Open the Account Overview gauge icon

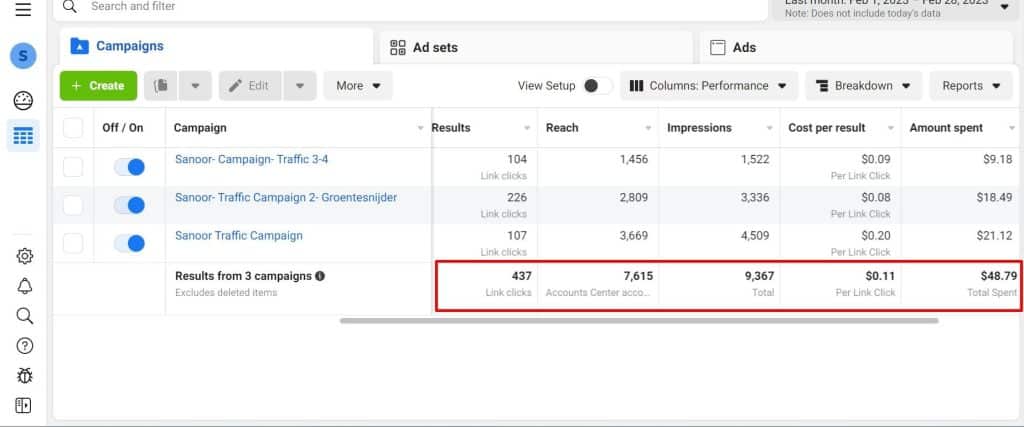click(x=23, y=101)
